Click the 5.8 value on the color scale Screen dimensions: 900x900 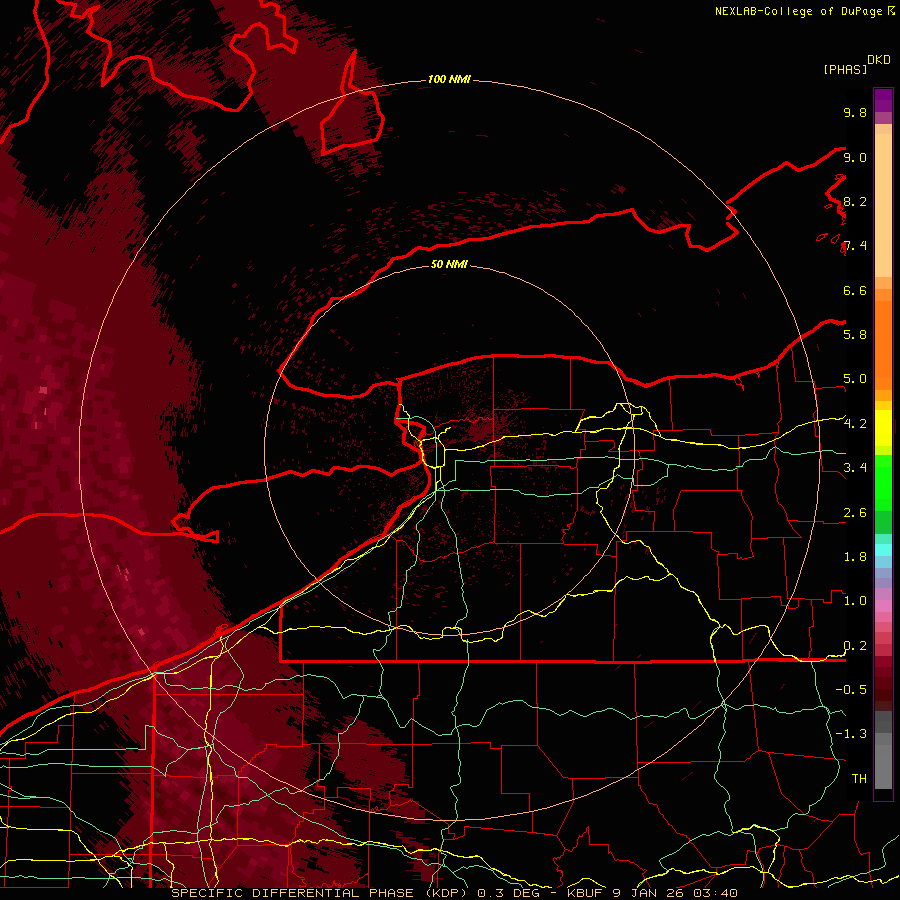point(855,334)
